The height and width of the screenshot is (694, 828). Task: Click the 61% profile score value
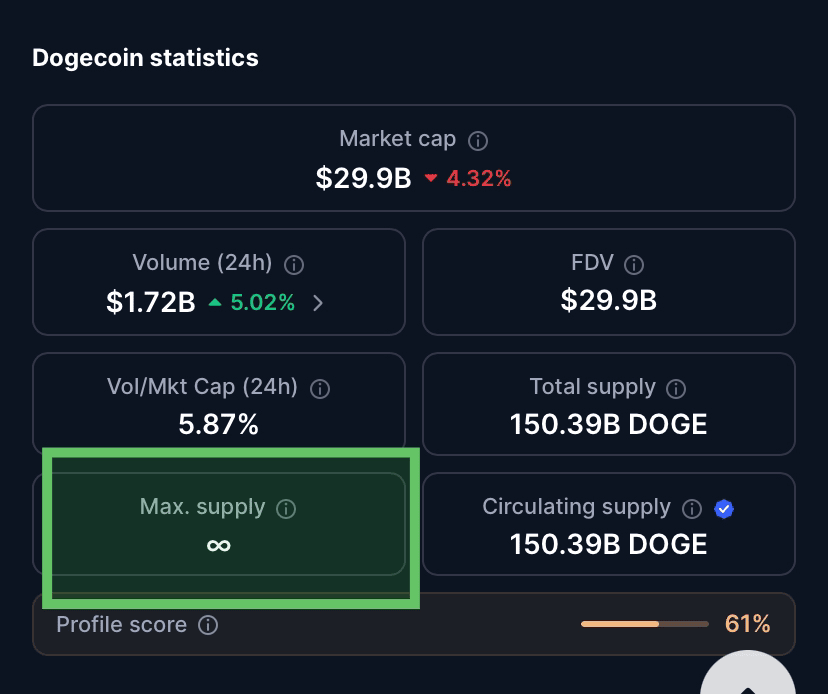point(748,624)
